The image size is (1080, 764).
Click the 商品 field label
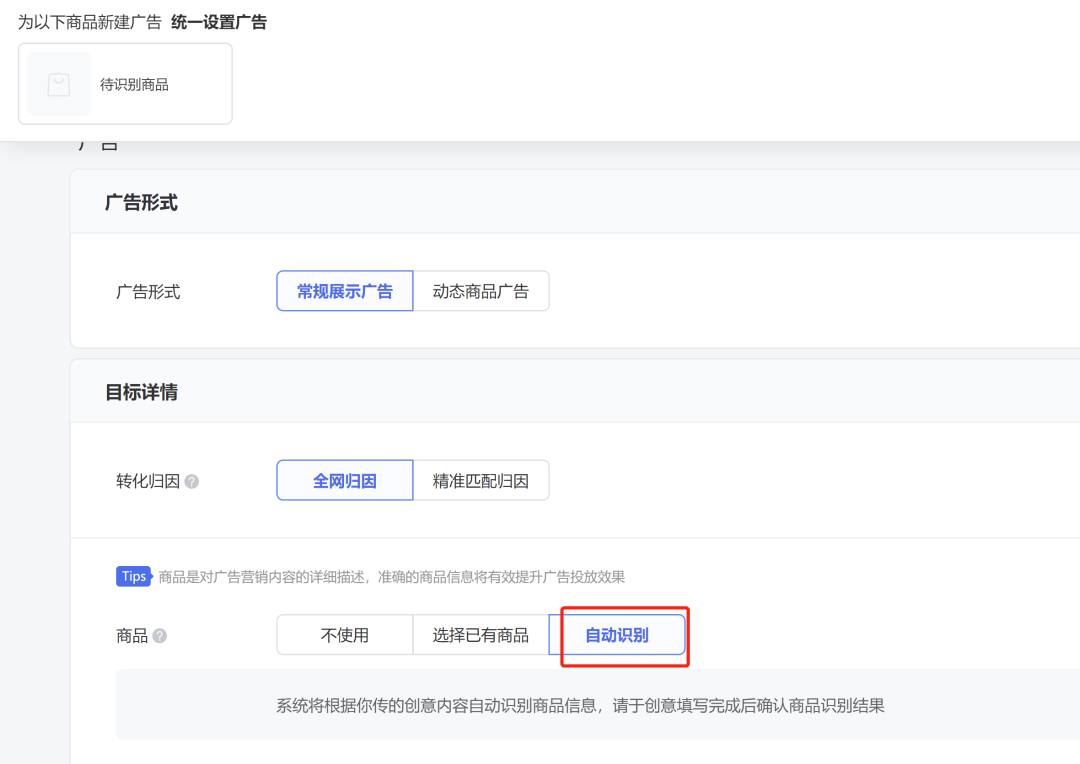click(132, 636)
